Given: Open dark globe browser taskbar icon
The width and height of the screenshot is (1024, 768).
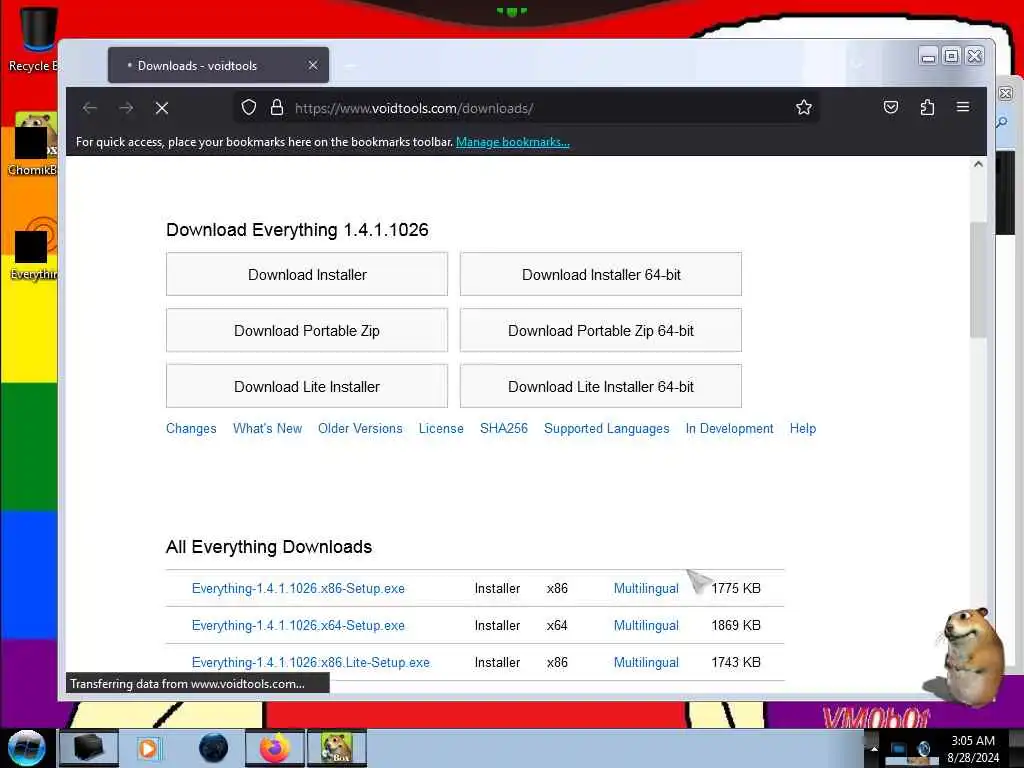Looking at the screenshot, I should 214,748.
